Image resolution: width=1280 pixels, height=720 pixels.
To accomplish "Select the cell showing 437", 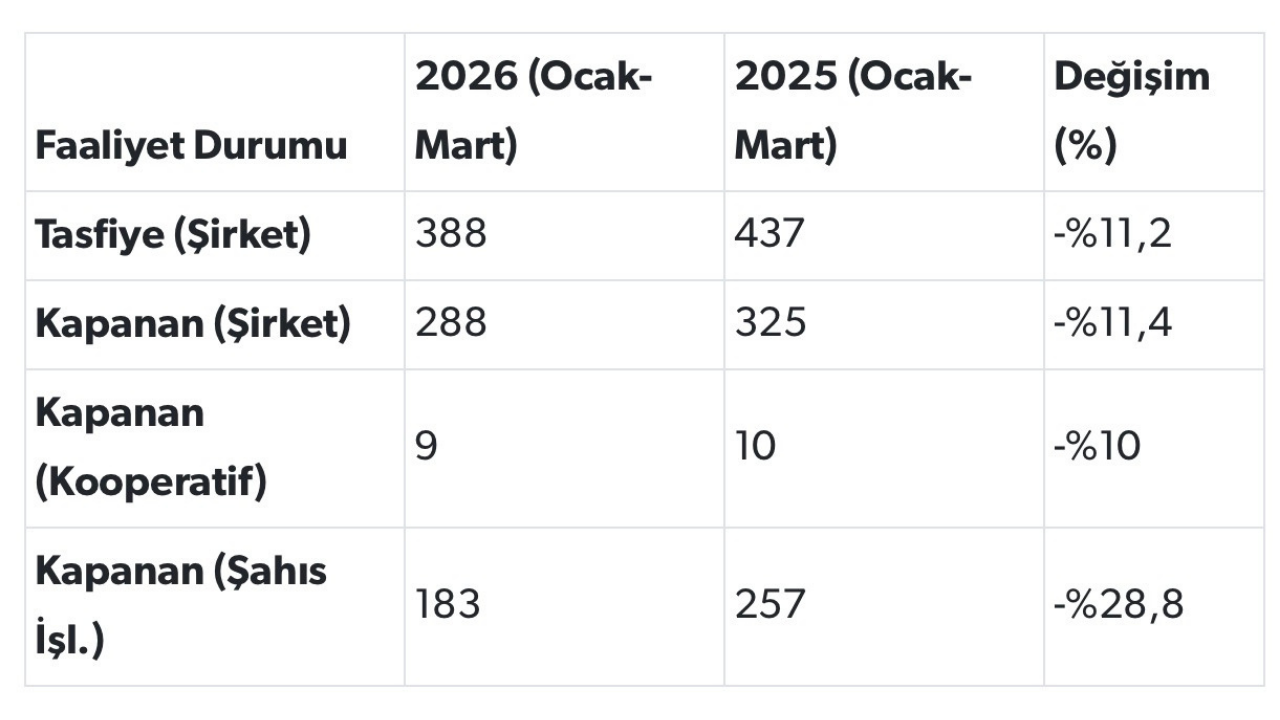I will tap(769, 235).
